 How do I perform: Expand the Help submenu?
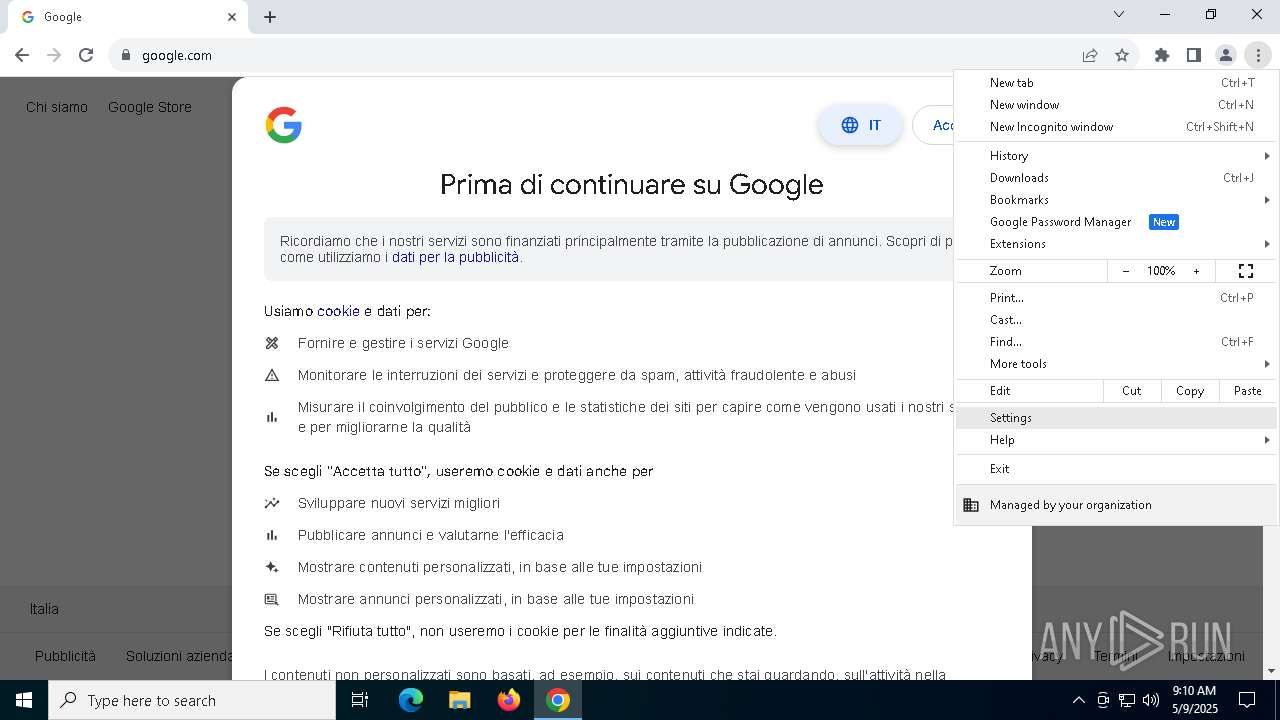coord(1117,440)
